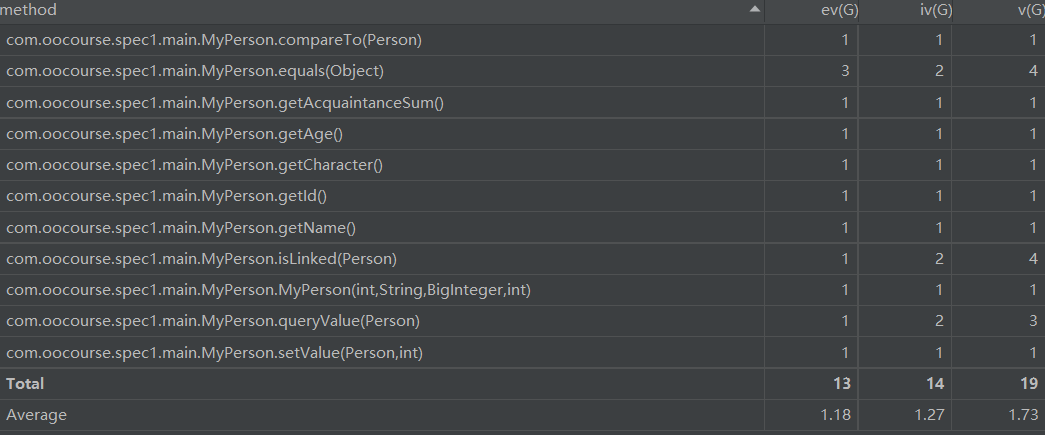
Task: Select the MyPerson.getAge() row
Action: (522, 134)
